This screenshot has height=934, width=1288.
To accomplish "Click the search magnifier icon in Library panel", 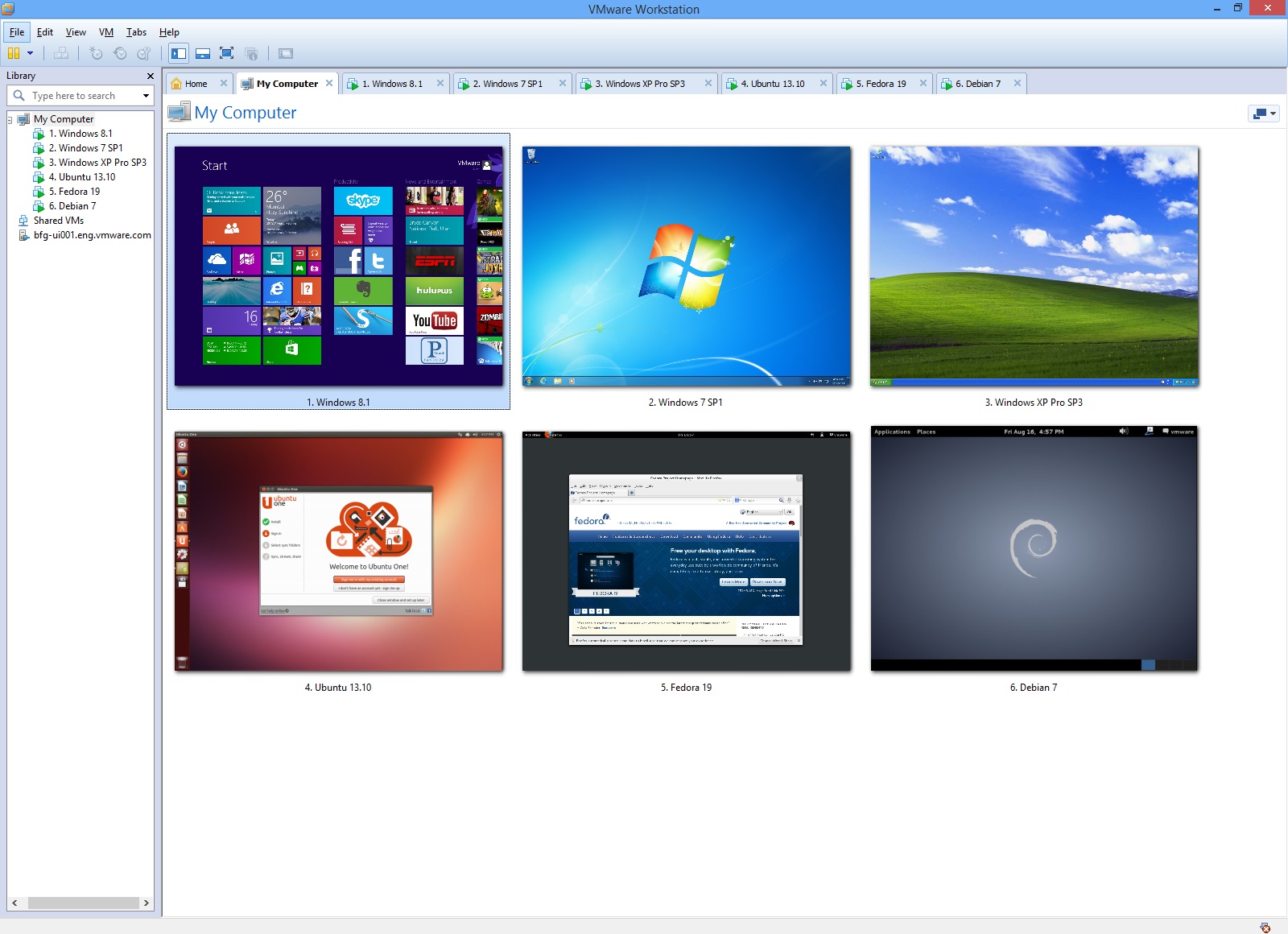I will 19,95.
